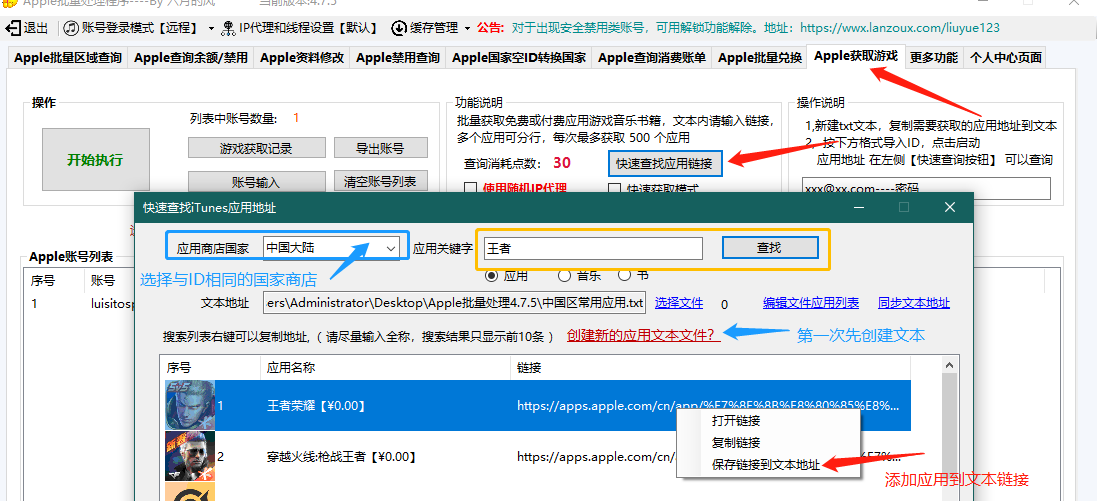Click the 开始执行 button
Image resolution: width=1097 pixels, height=501 pixels.
click(x=94, y=160)
